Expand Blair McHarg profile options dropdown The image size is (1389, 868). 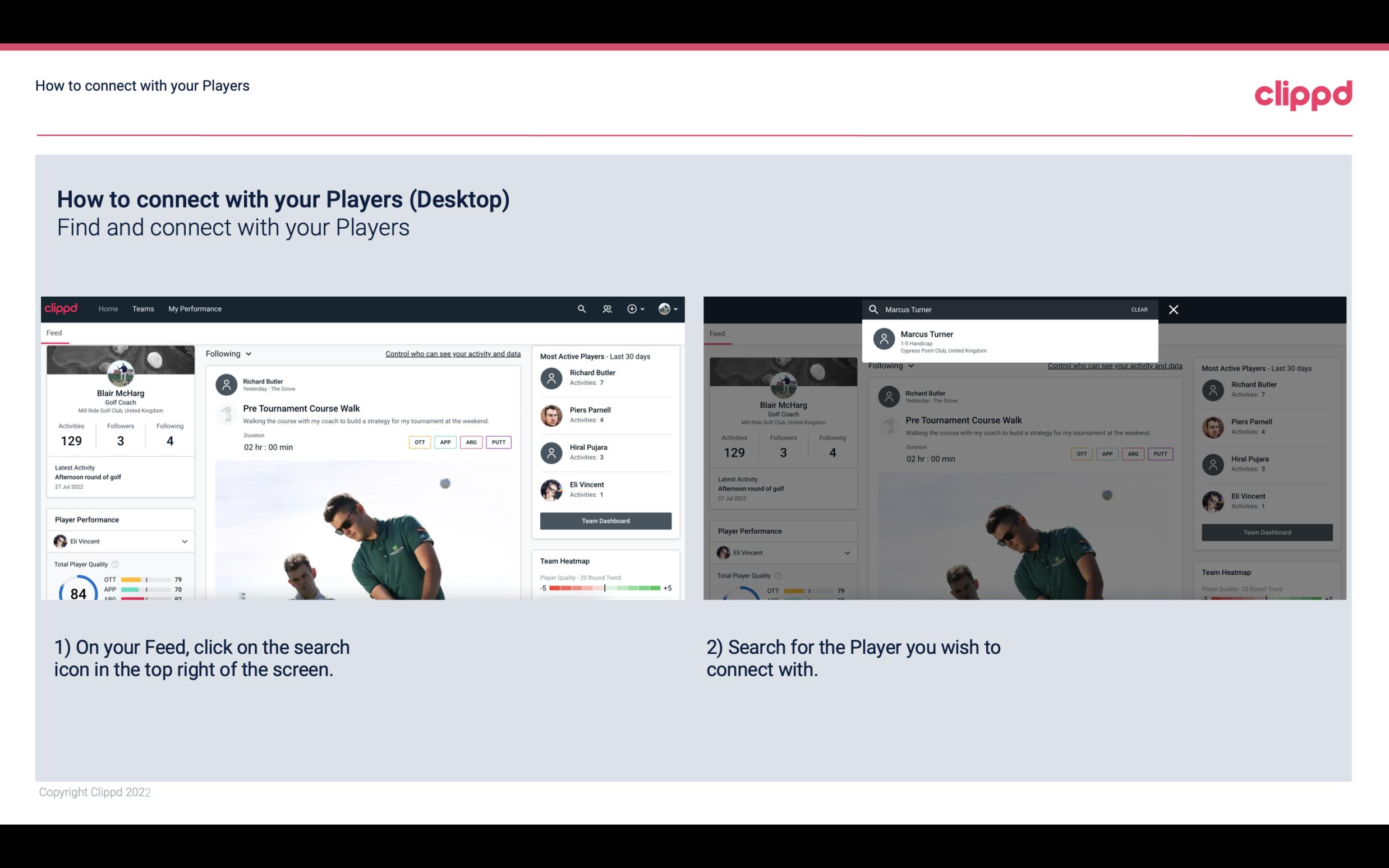(x=669, y=308)
